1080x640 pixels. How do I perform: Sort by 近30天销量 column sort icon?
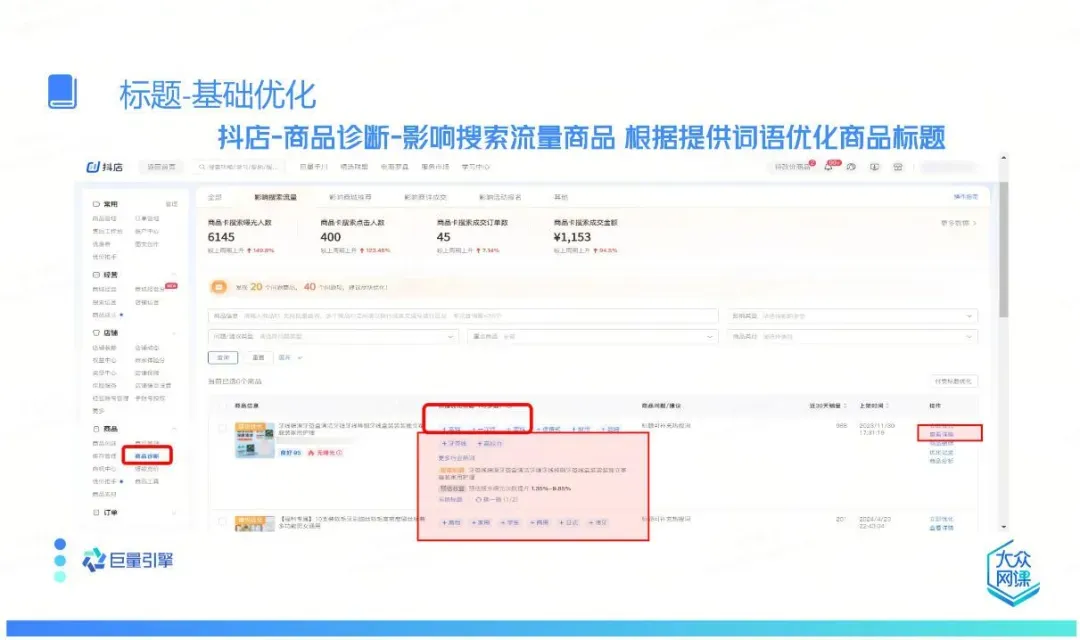tap(845, 406)
